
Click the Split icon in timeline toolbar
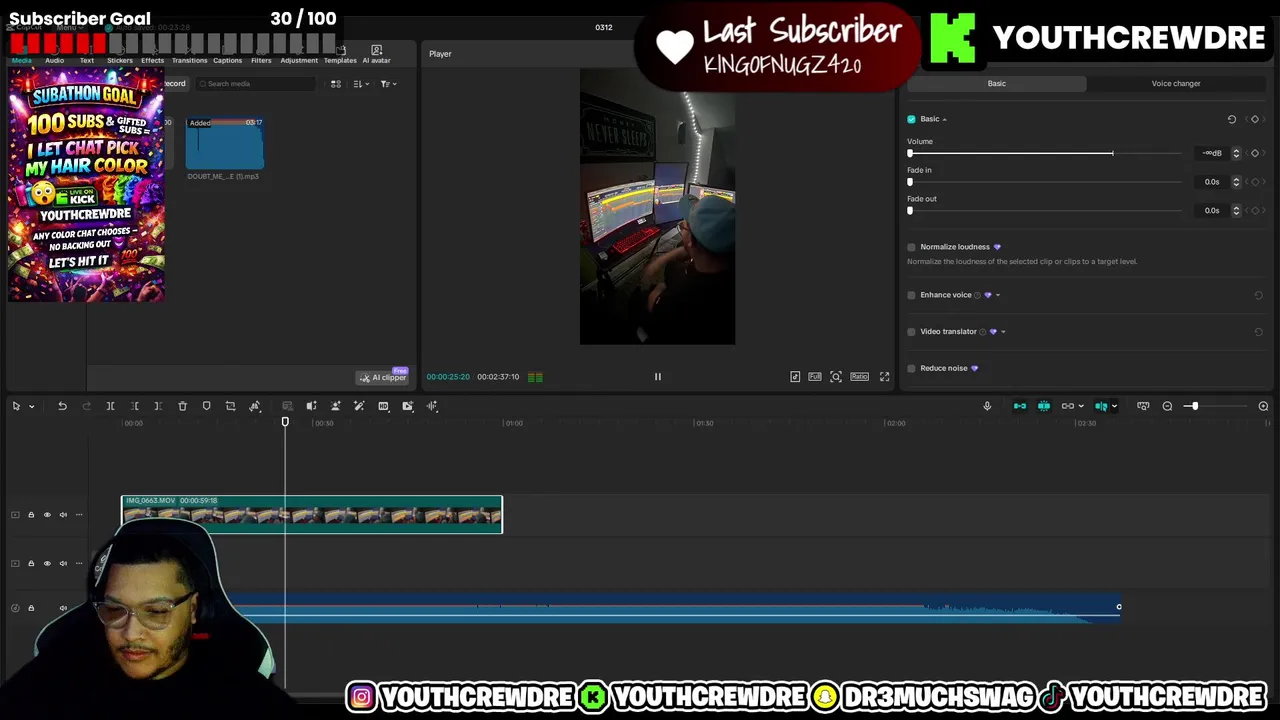[x=110, y=406]
